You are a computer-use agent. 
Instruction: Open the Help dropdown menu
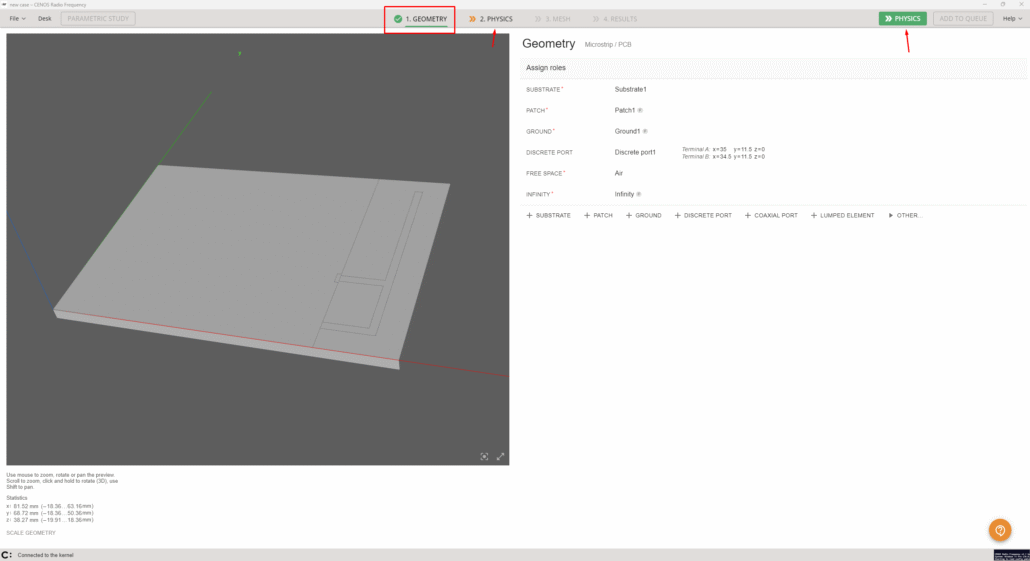pyautogui.click(x=1011, y=18)
